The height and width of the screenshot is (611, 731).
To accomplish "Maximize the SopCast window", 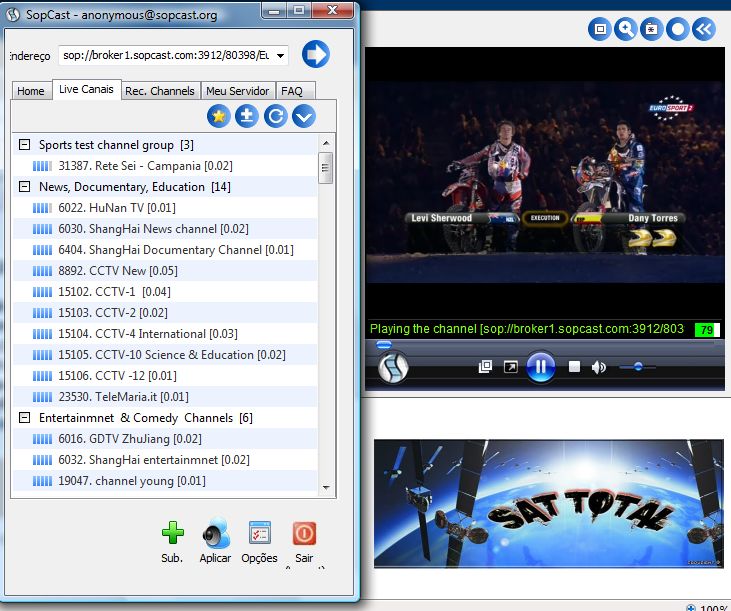I will [299, 10].
